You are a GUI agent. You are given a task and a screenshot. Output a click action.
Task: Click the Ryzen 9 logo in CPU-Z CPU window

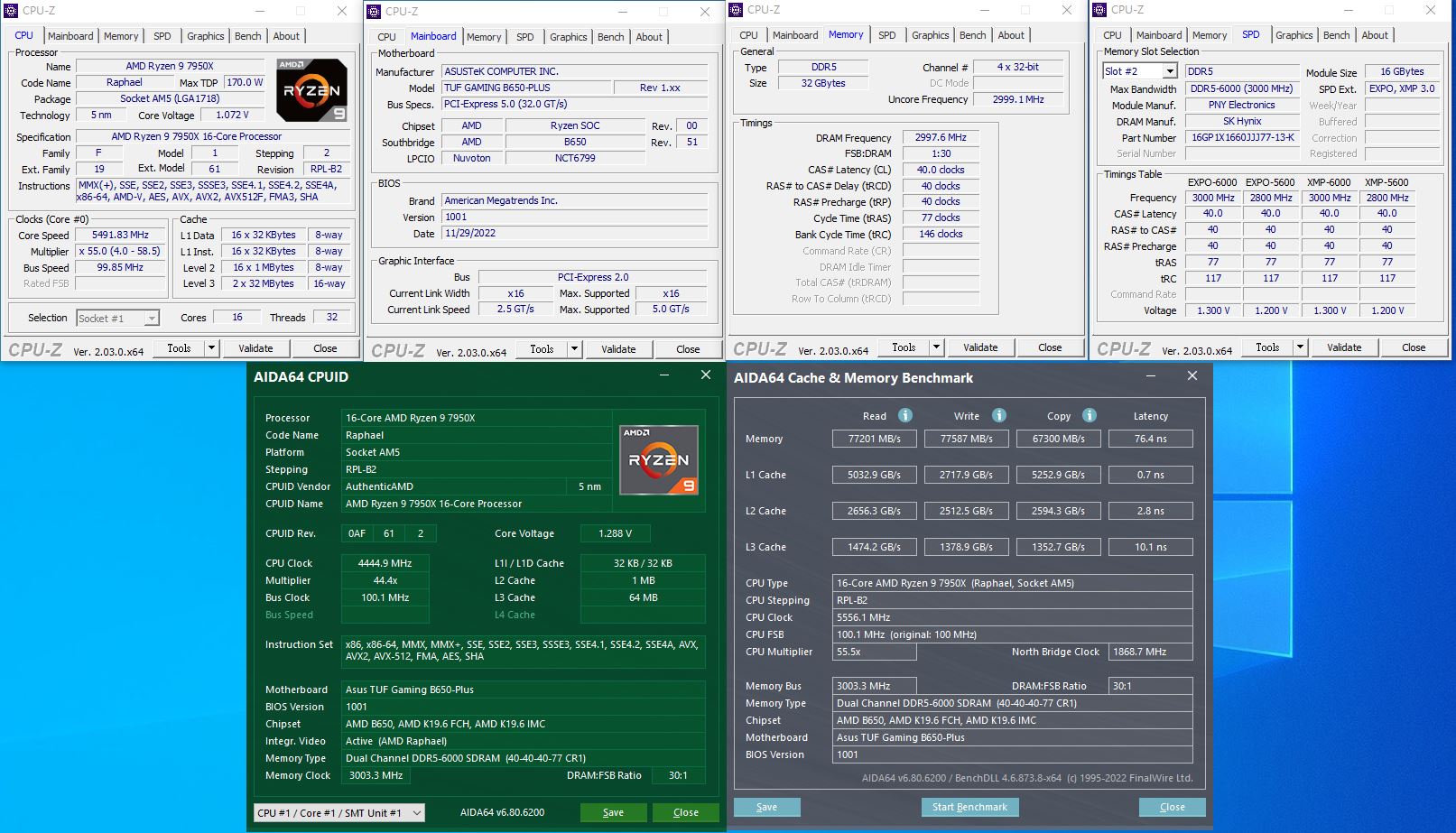point(311,90)
